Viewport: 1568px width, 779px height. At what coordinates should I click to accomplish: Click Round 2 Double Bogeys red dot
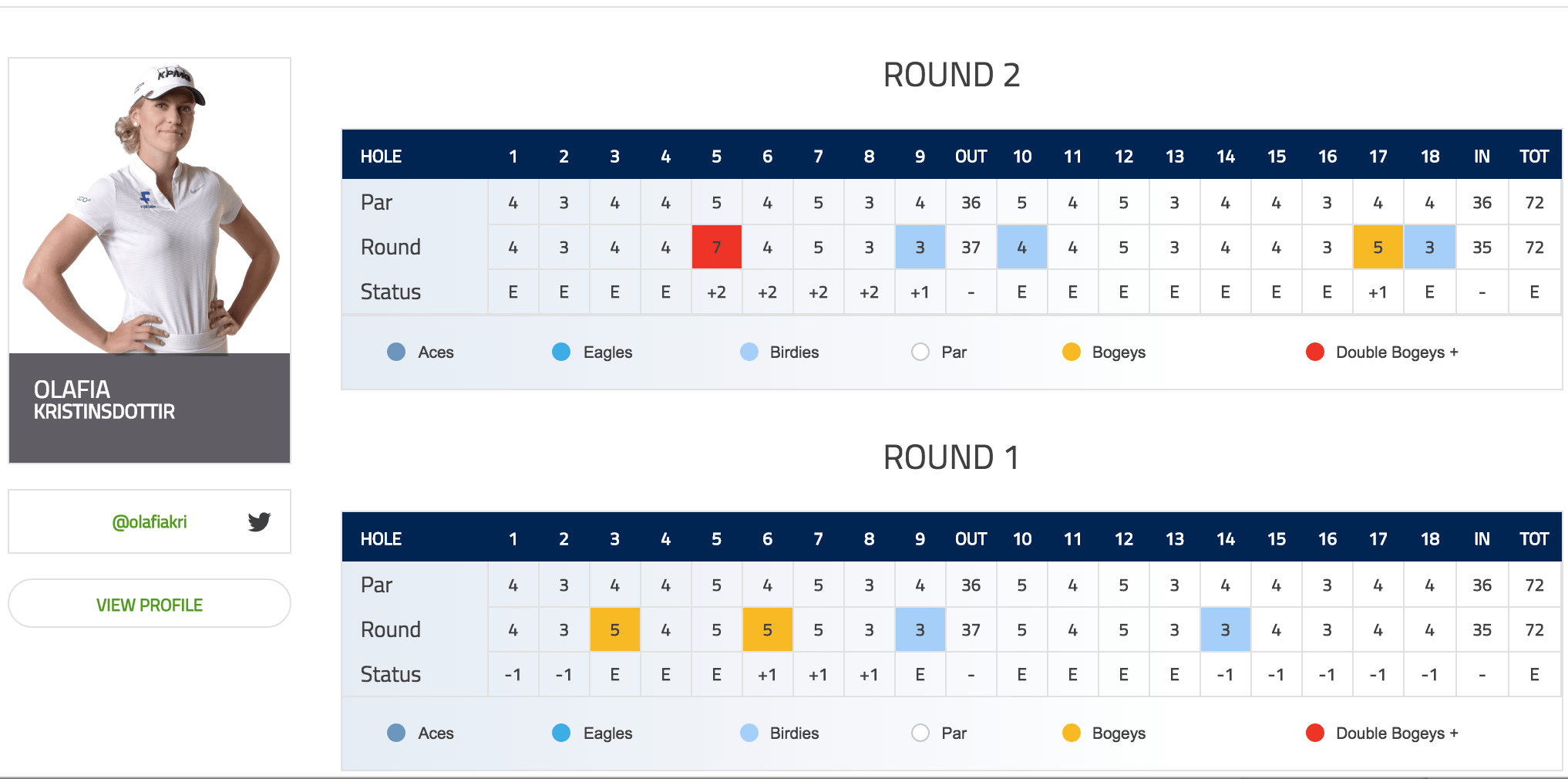coord(1315,352)
